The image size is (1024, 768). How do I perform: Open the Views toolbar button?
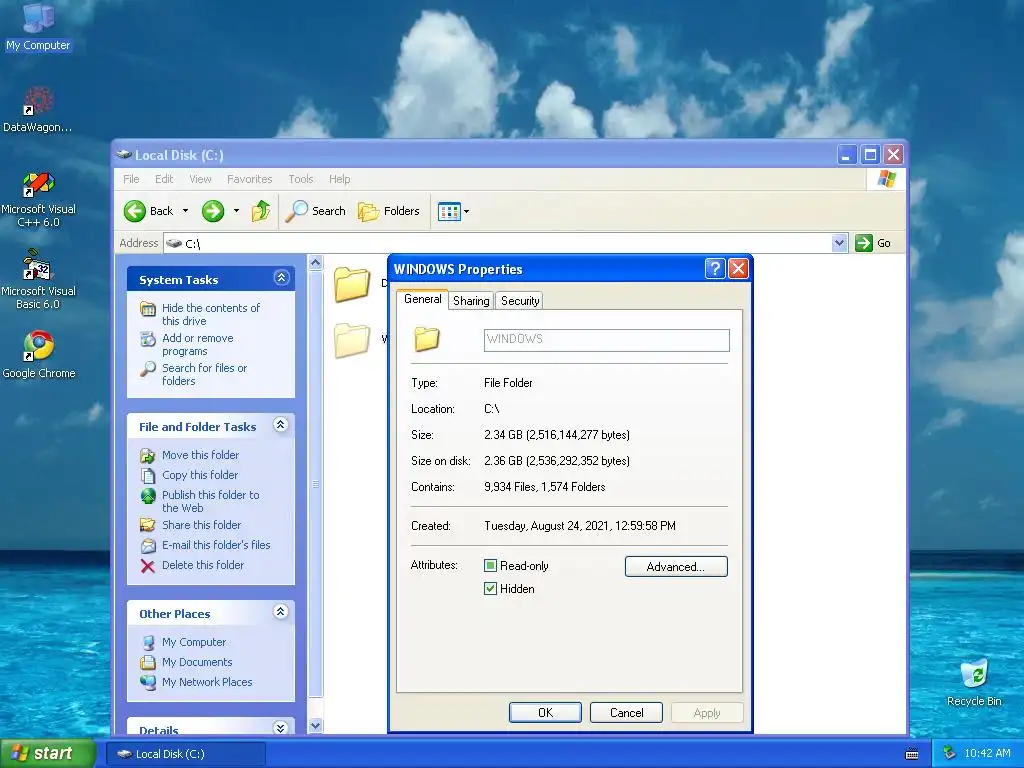tap(449, 212)
